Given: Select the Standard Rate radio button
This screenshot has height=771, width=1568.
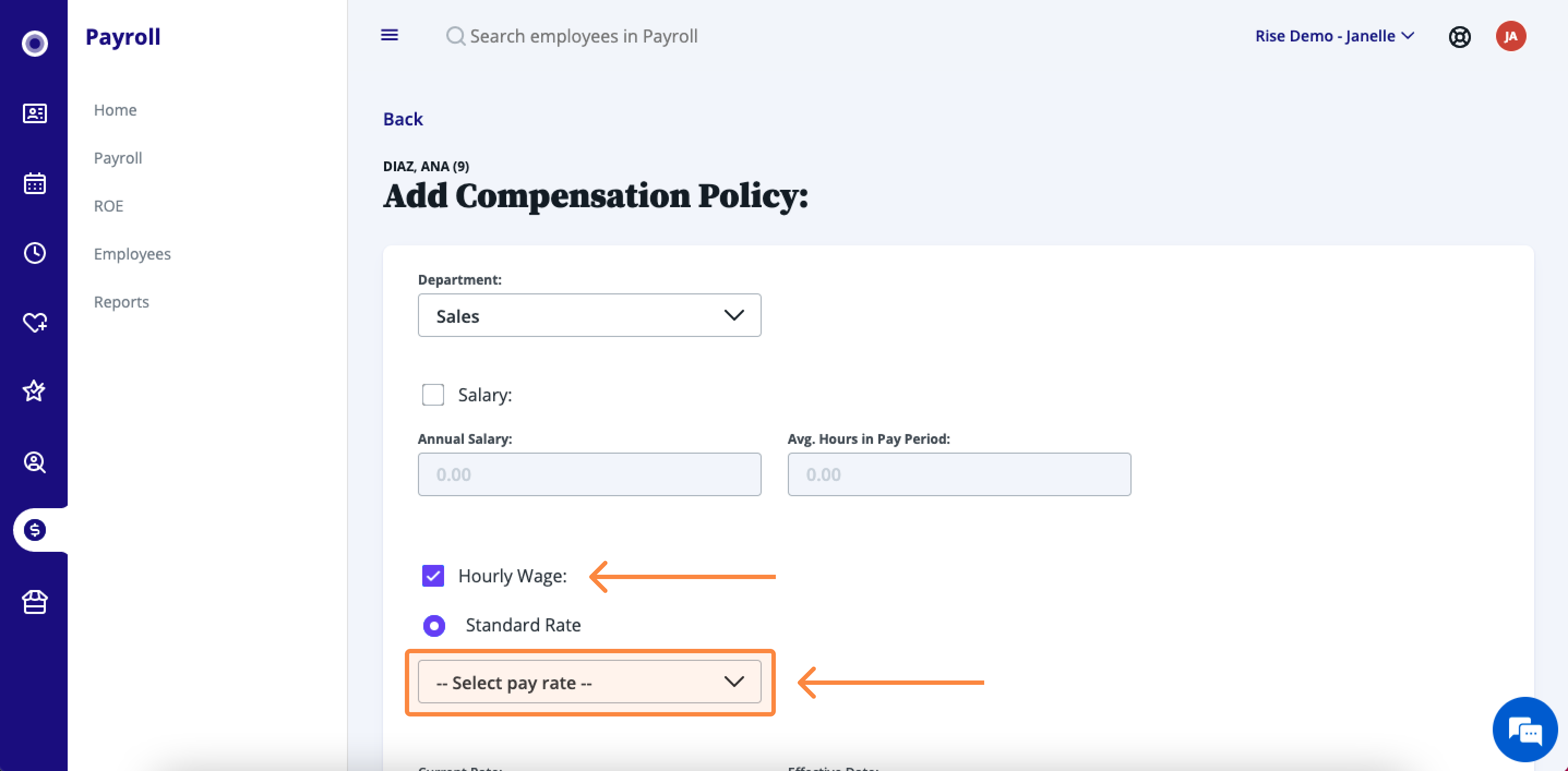Looking at the screenshot, I should click(434, 625).
